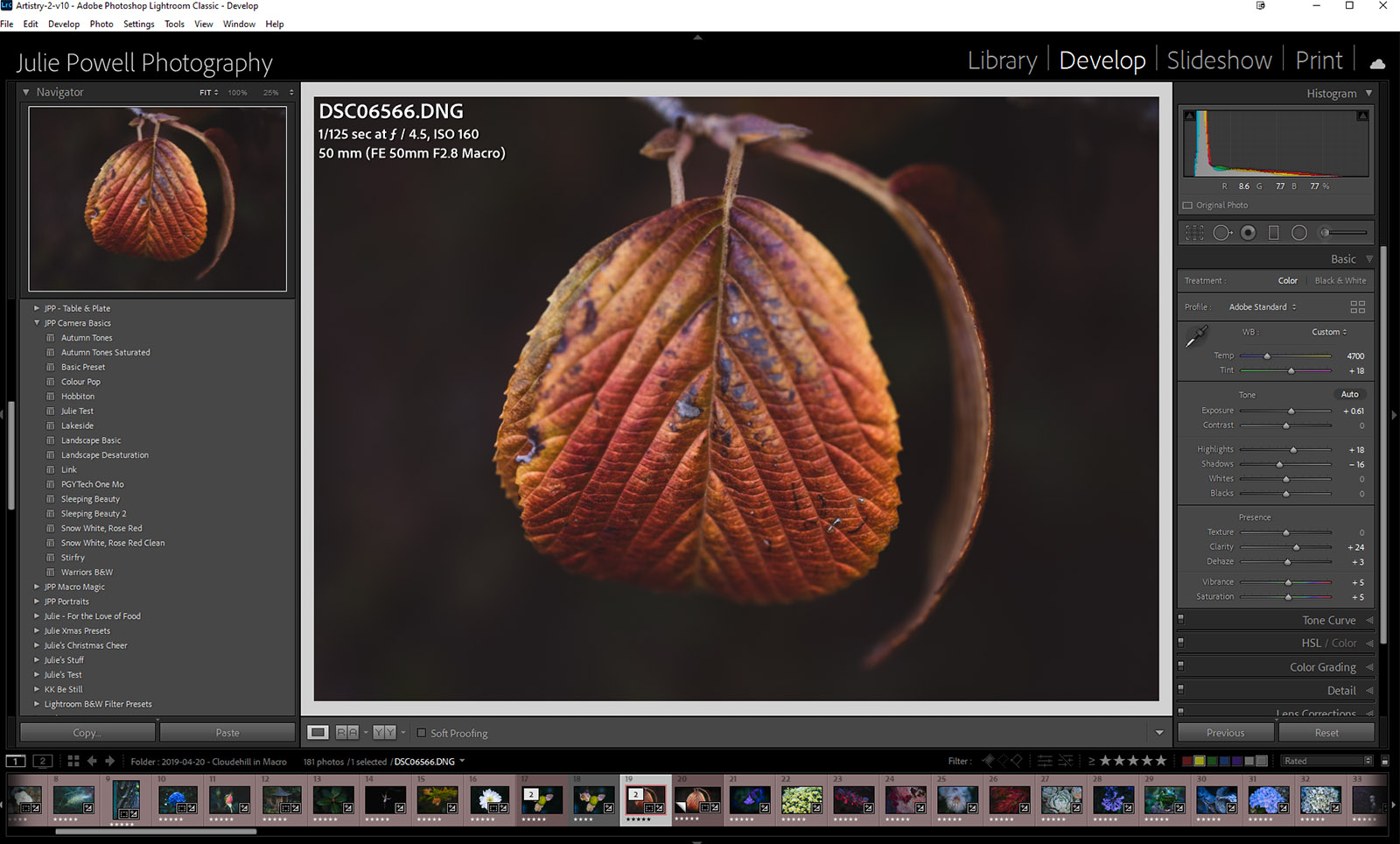
Task: Enable the Soft Proofing checkbox
Action: click(x=422, y=733)
